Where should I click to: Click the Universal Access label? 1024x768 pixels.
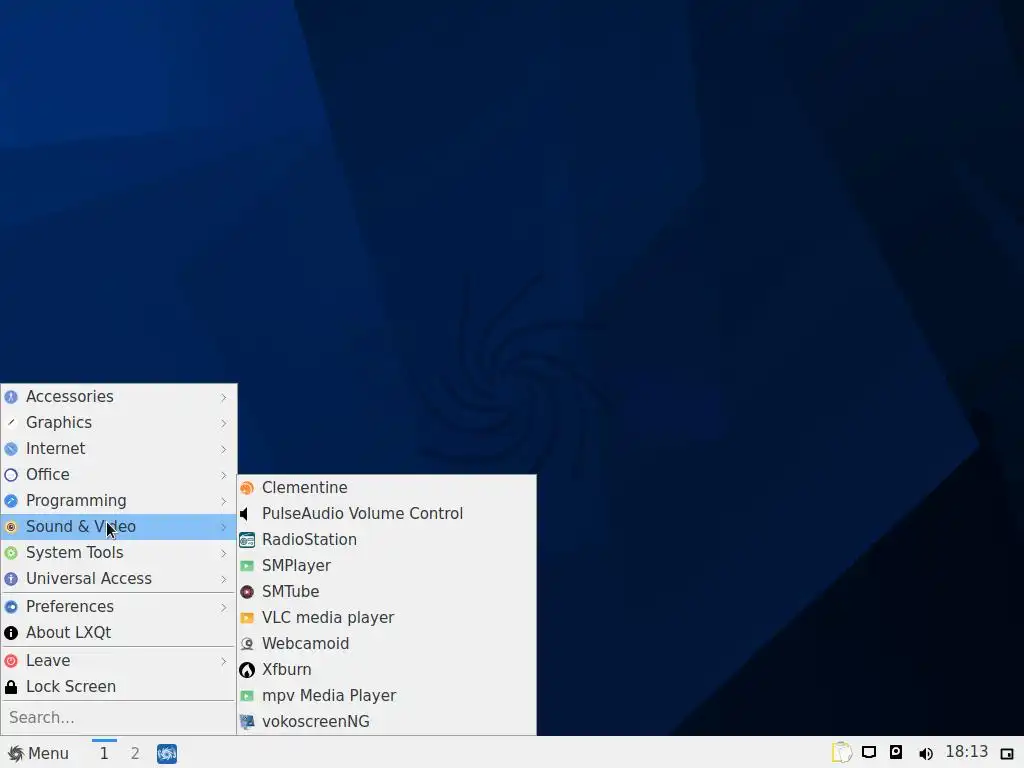point(89,579)
